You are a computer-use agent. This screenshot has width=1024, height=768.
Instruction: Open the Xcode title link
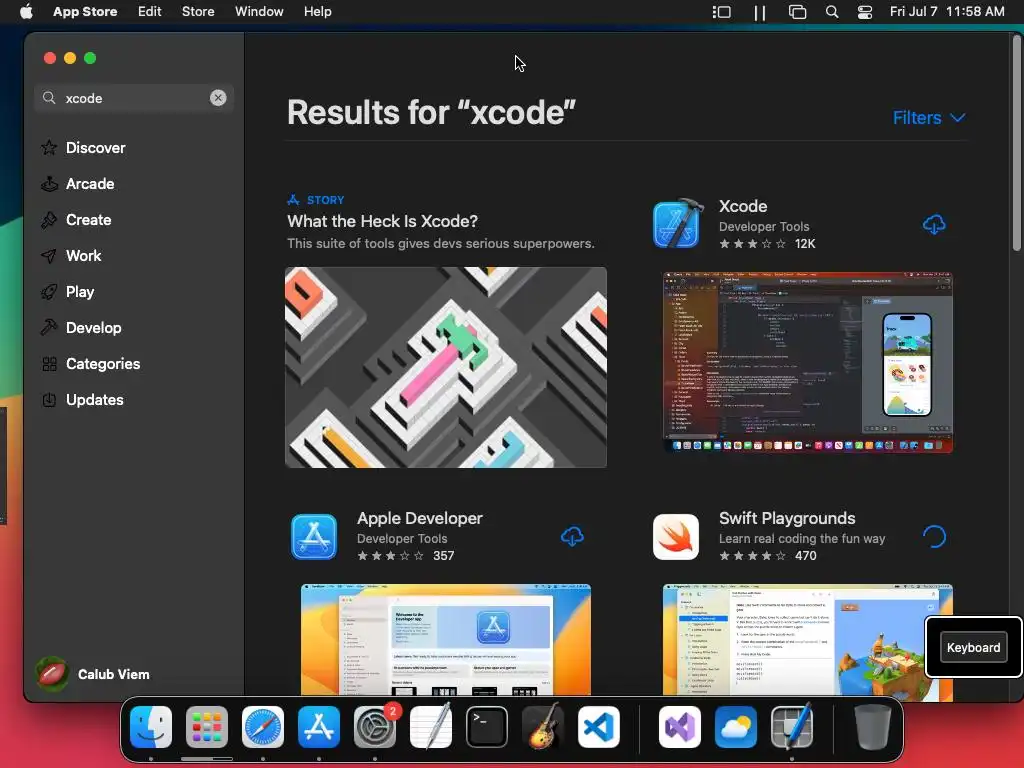(x=743, y=206)
